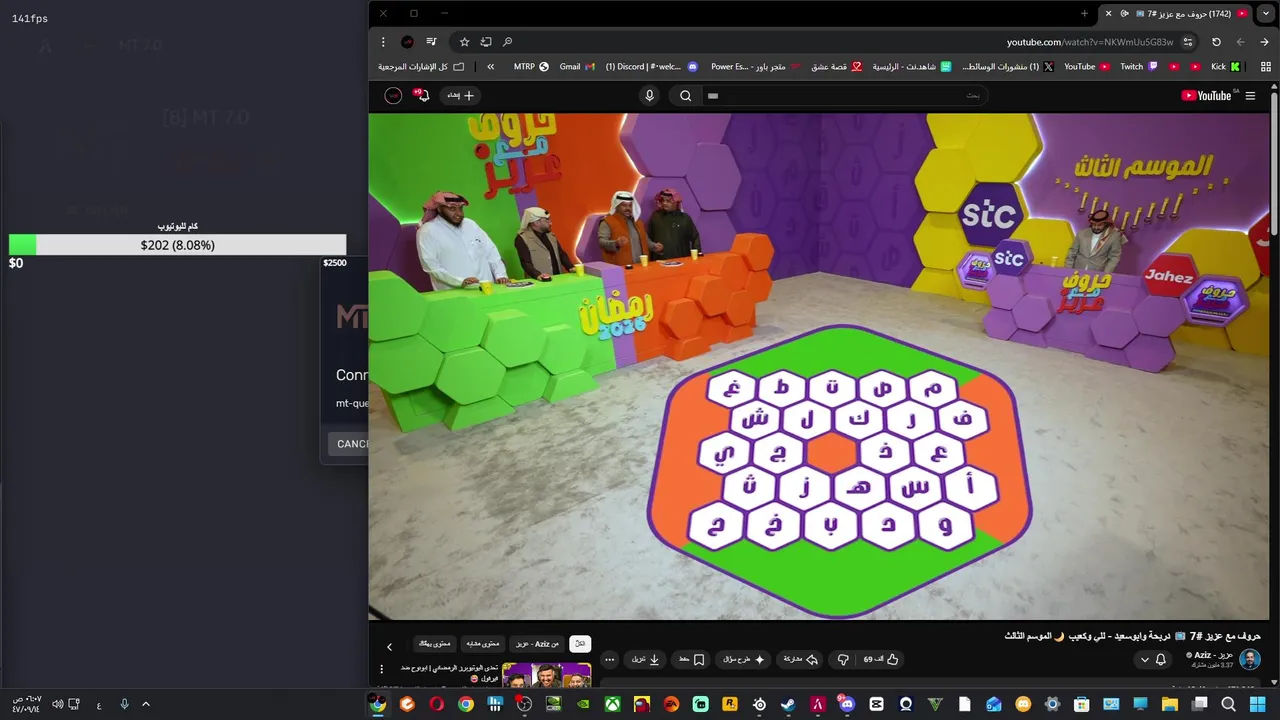1280x720 pixels.
Task: Dislike the video
Action: (843, 659)
